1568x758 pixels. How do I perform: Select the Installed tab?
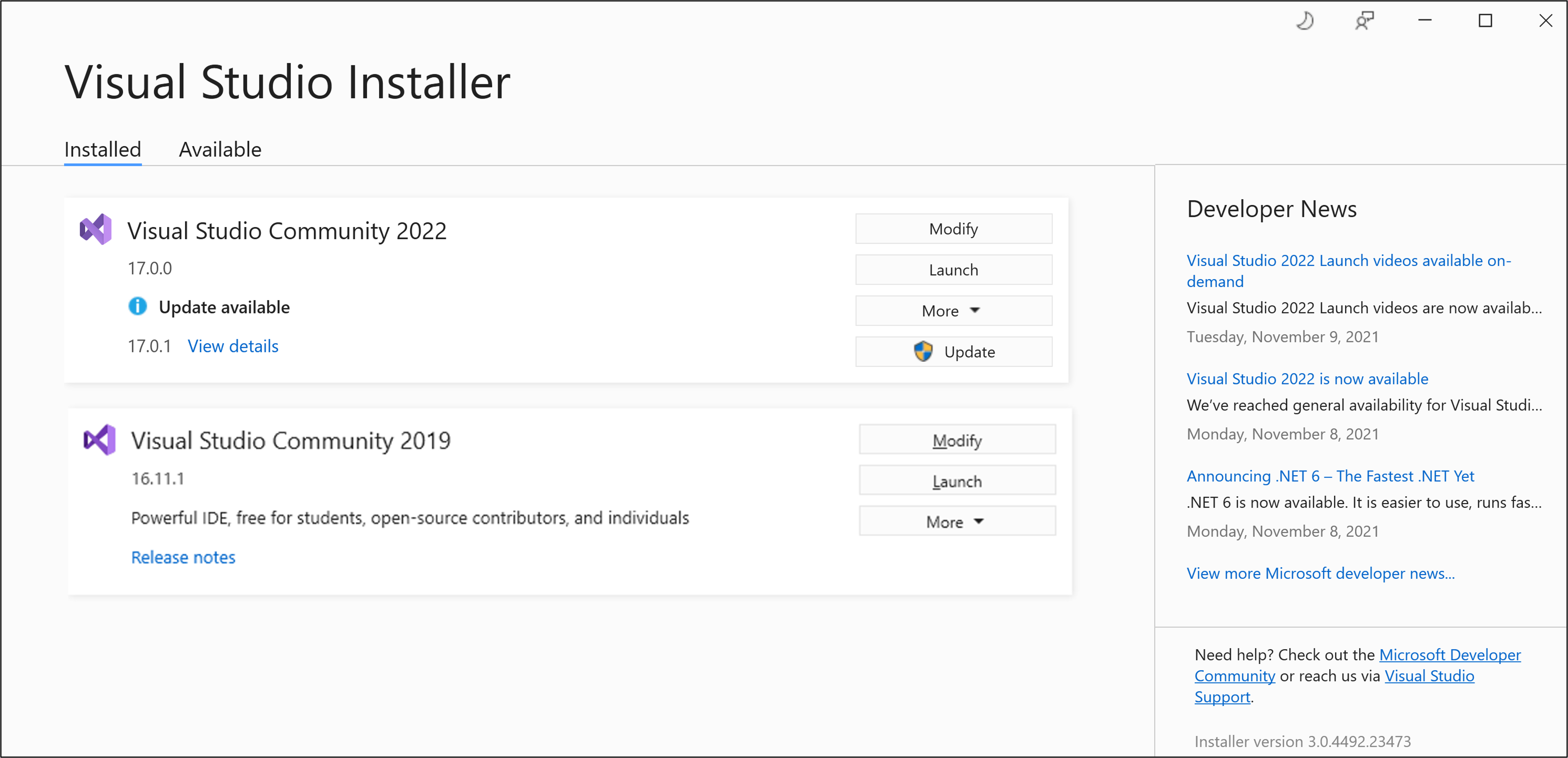(x=102, y=149)
